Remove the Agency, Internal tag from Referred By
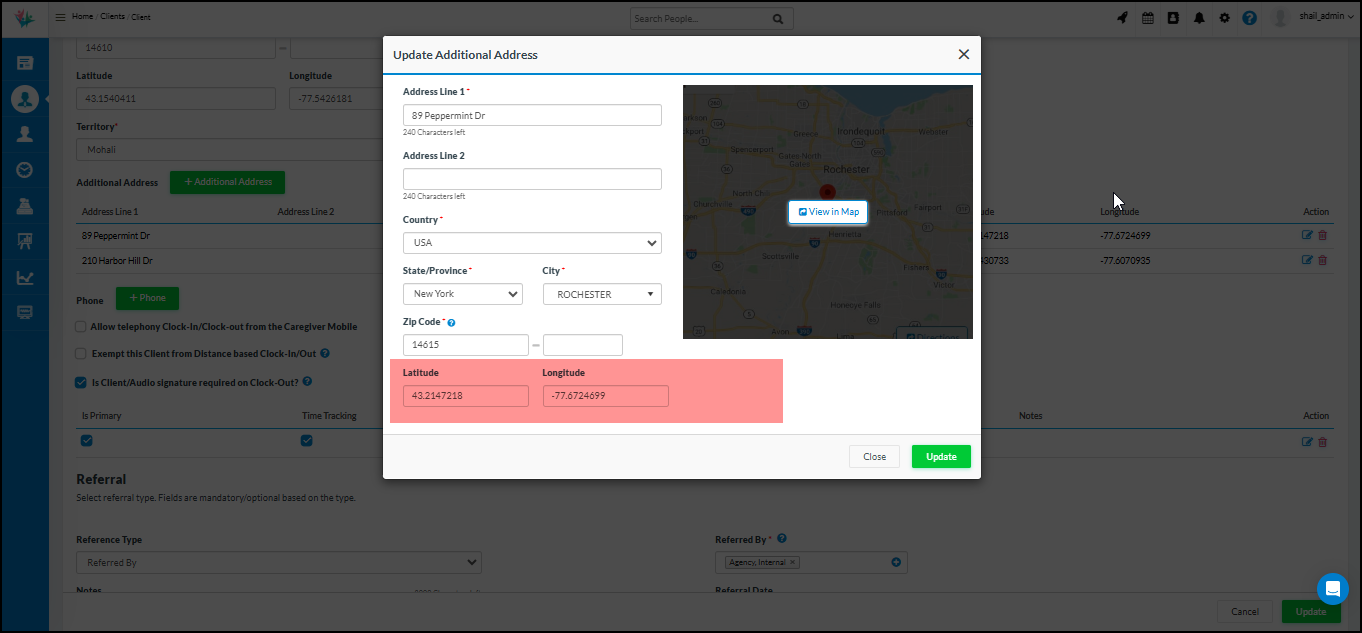This screenshot has width=1362, height=633. click(x=792, y=562)
